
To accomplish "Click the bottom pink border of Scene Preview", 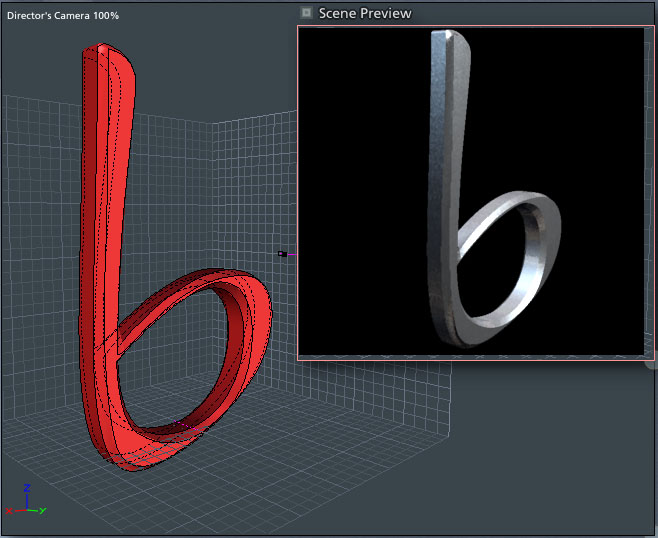I will 470,356.
